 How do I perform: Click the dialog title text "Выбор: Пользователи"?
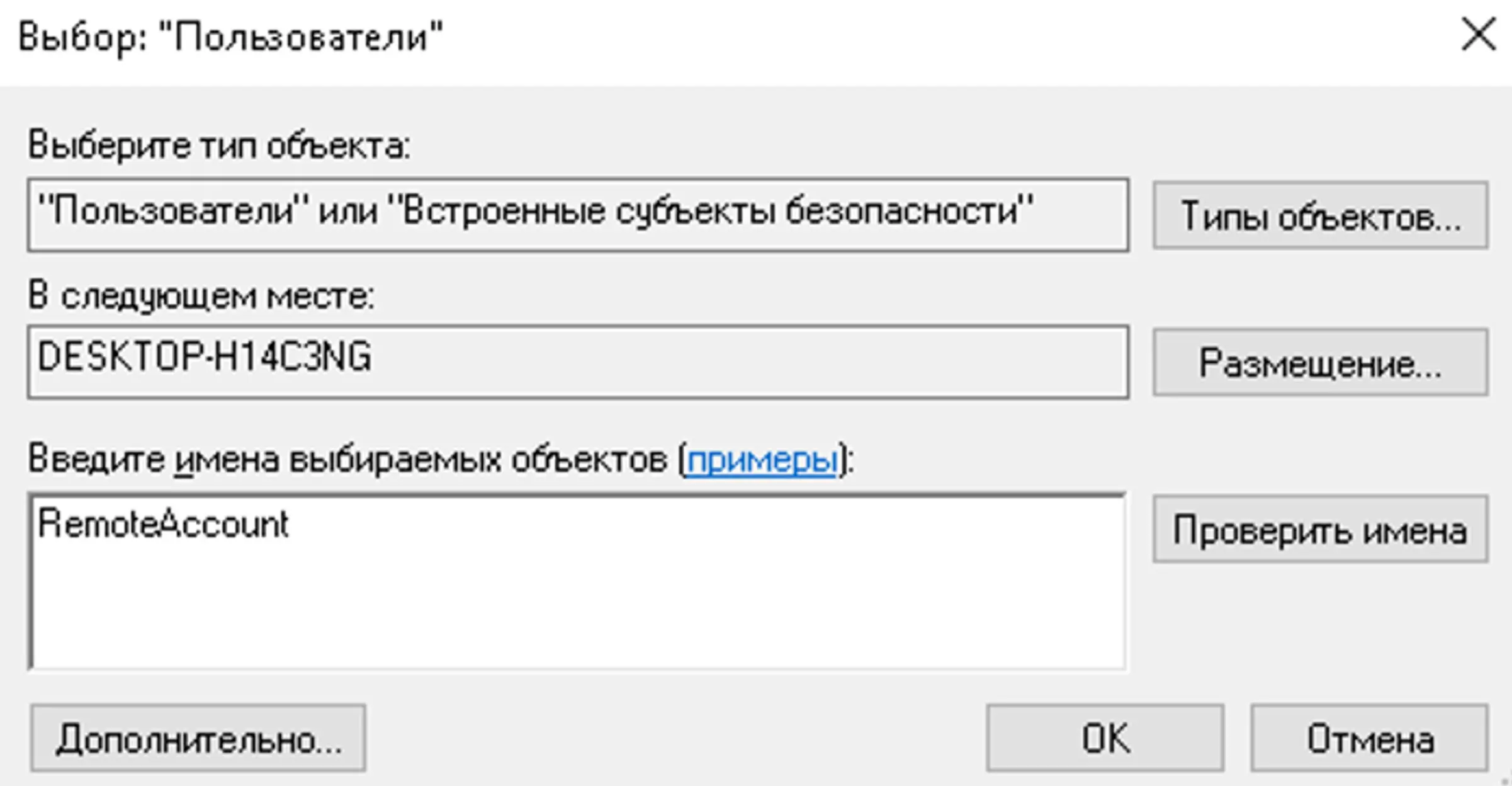click(x=230, y=37)
